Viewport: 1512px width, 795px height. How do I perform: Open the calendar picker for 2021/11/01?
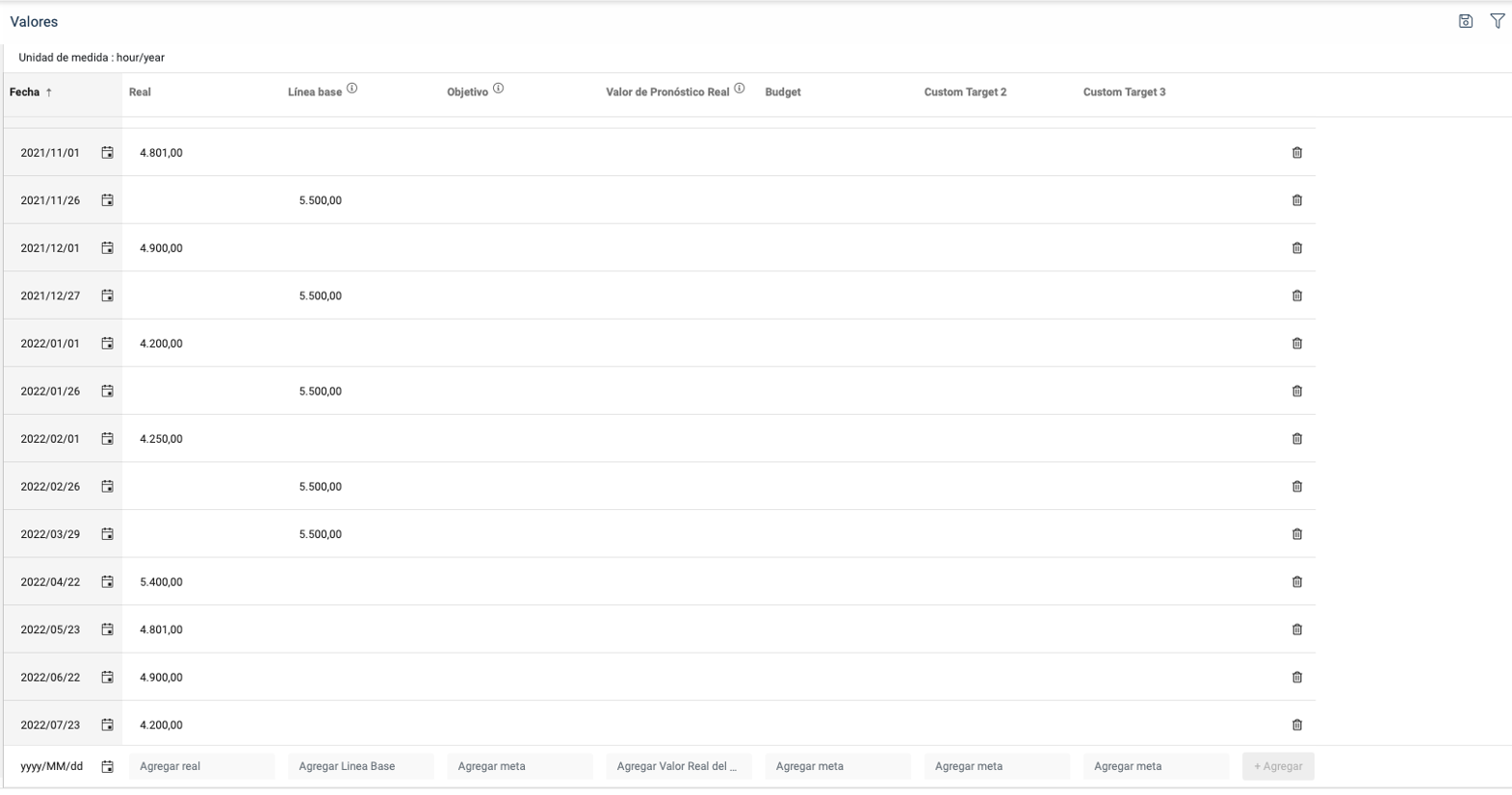pyautogui.click(x=108, y=153)
